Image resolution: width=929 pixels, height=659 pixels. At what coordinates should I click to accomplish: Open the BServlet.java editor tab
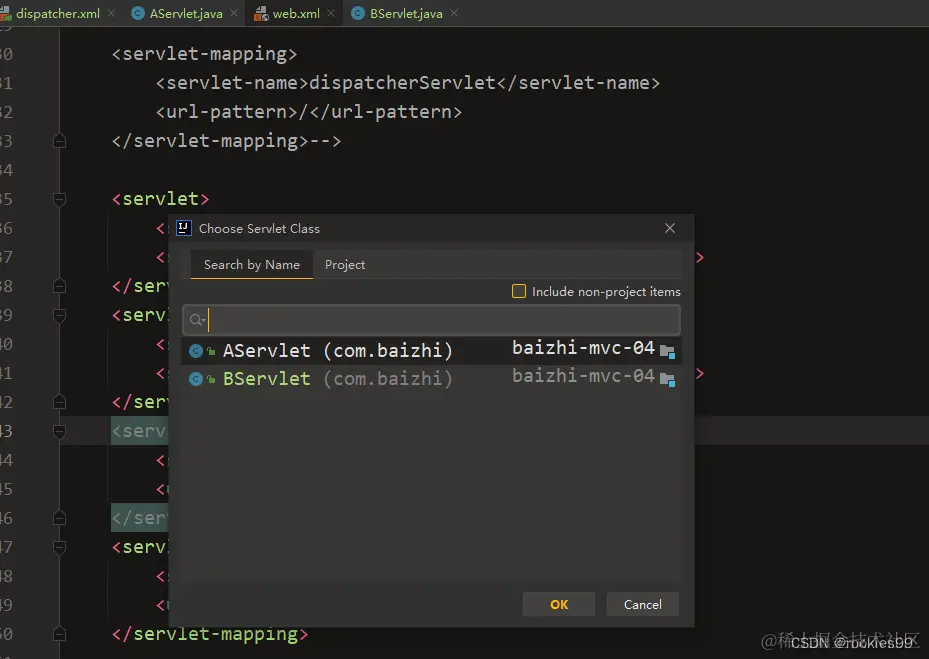pos(406,13)
